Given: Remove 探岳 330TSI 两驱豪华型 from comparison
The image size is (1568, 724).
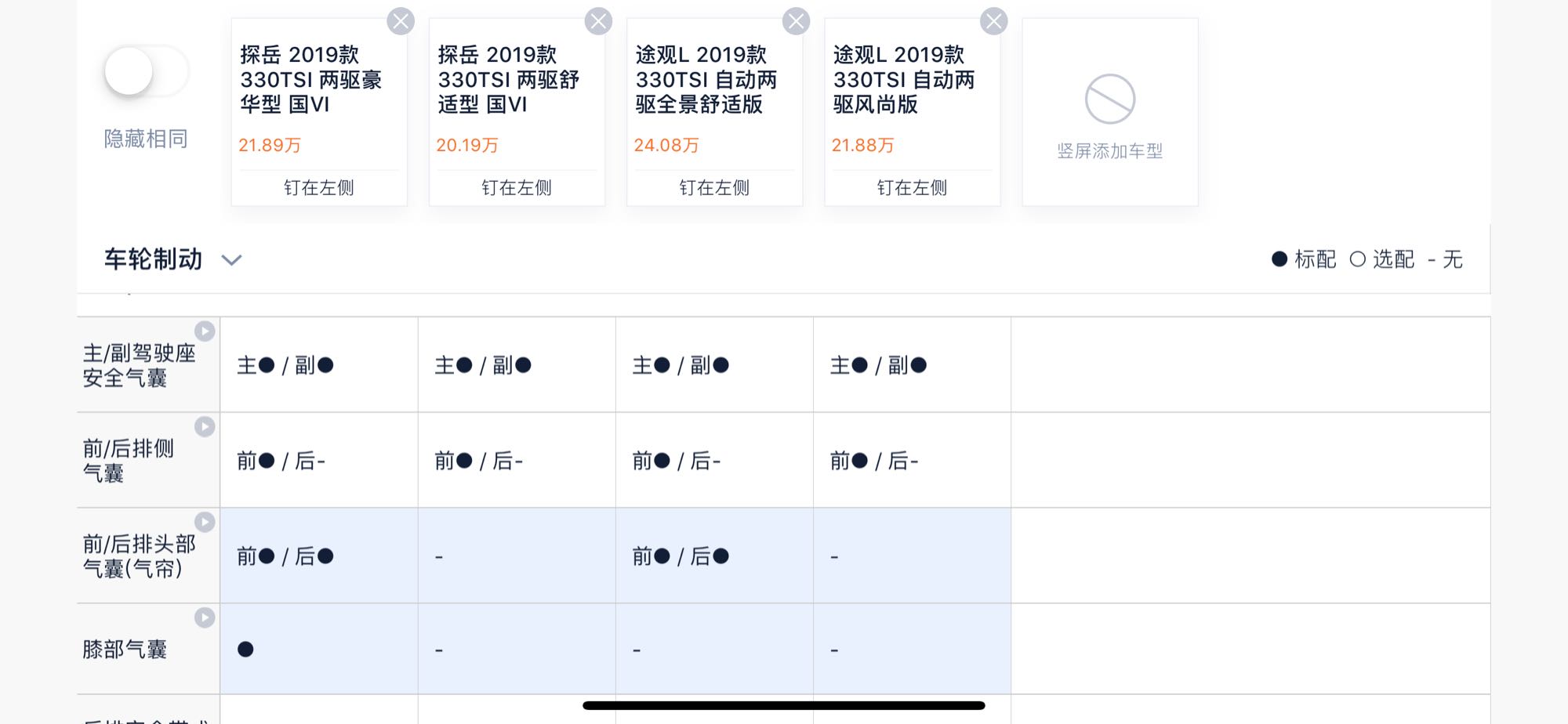Looking at the screenshot, I should (401, 21).
